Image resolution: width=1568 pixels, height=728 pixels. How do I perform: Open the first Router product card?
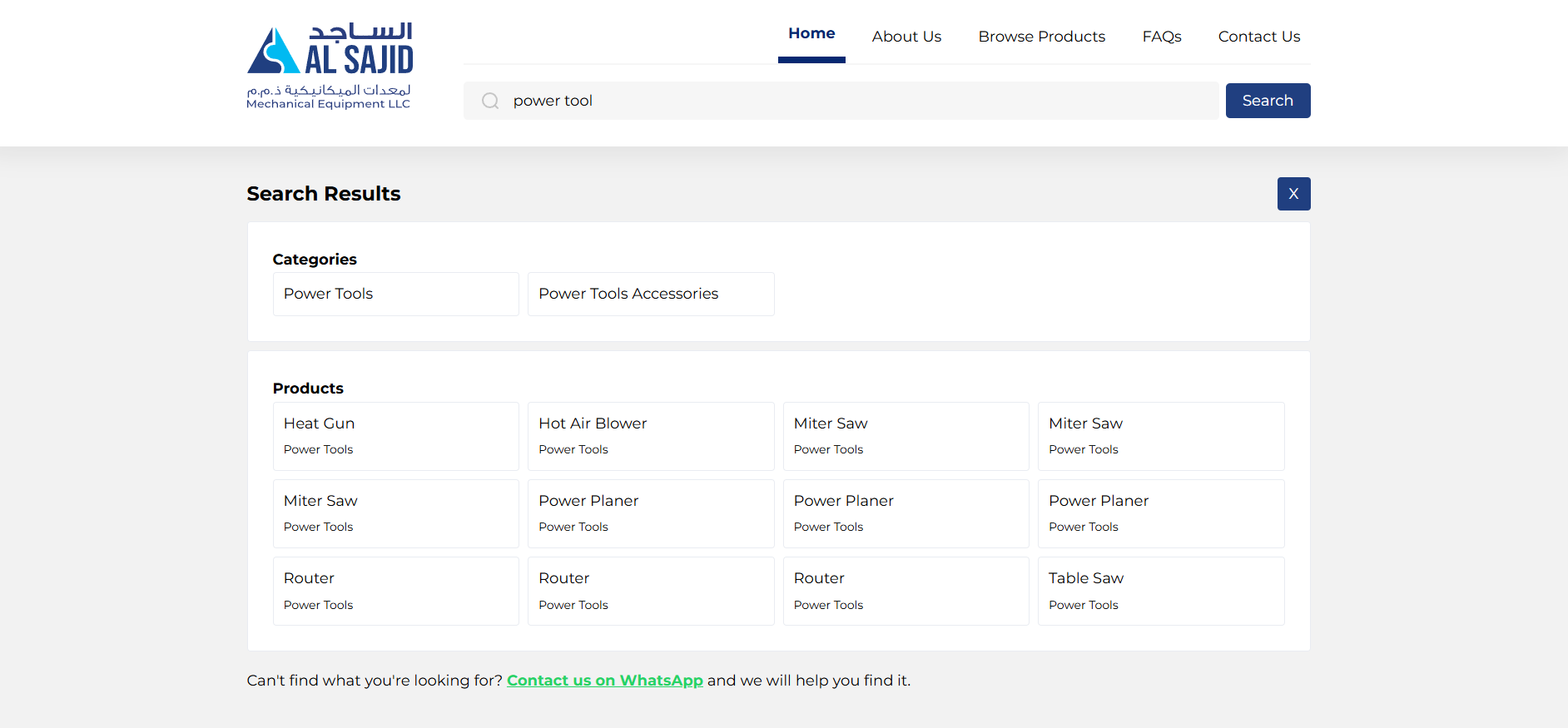pos(395,591)
